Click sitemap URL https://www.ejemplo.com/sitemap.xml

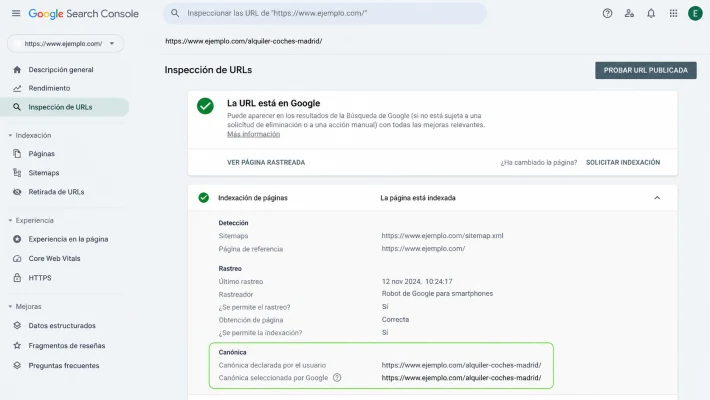(442, 236)
